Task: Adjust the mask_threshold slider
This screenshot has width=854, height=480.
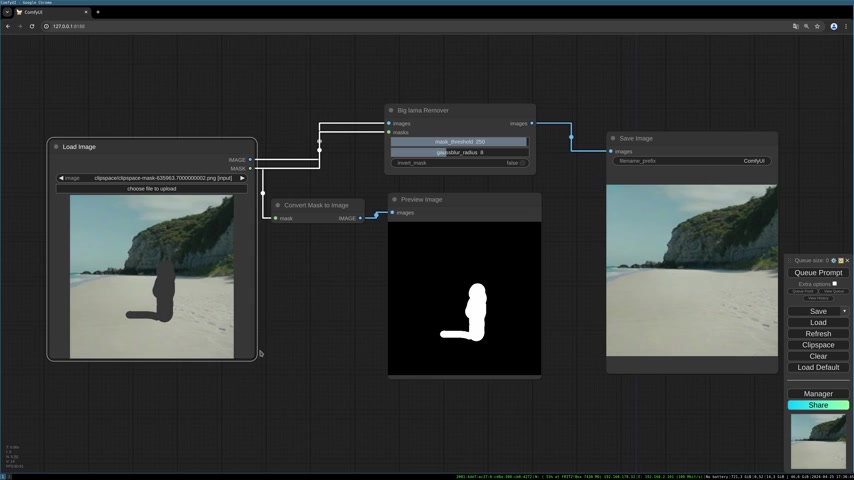Action: click(x=460, y=142)
